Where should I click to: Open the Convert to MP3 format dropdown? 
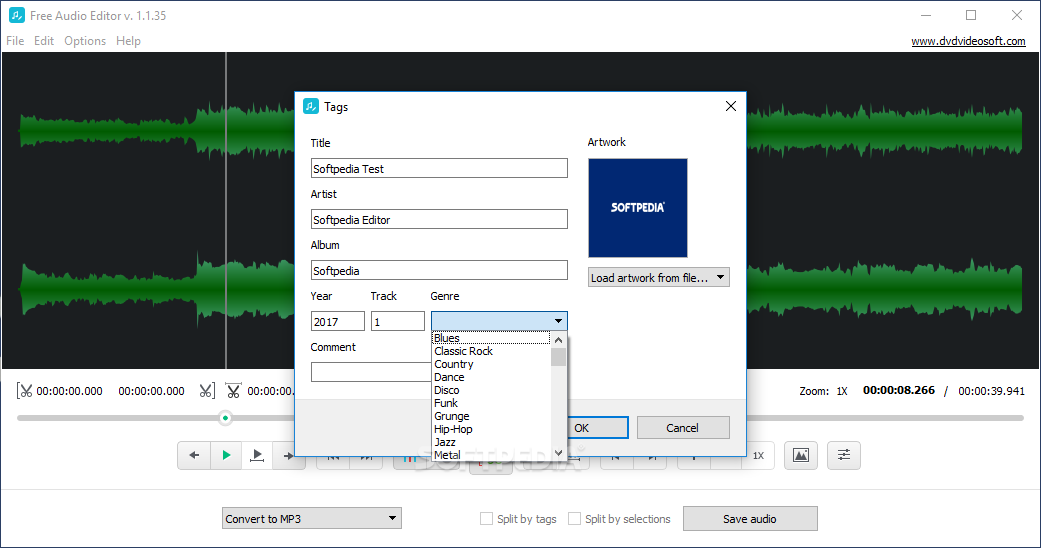point(311,519)
